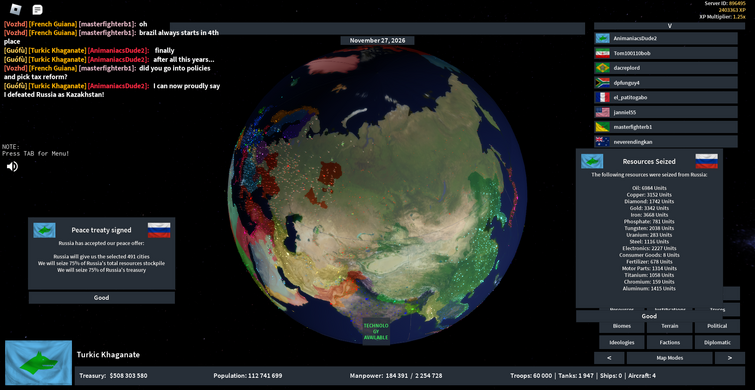Screen dimensions: 755x390
Task: Select South Africa flag beside dpfunguy4
Action: (602, 83)
